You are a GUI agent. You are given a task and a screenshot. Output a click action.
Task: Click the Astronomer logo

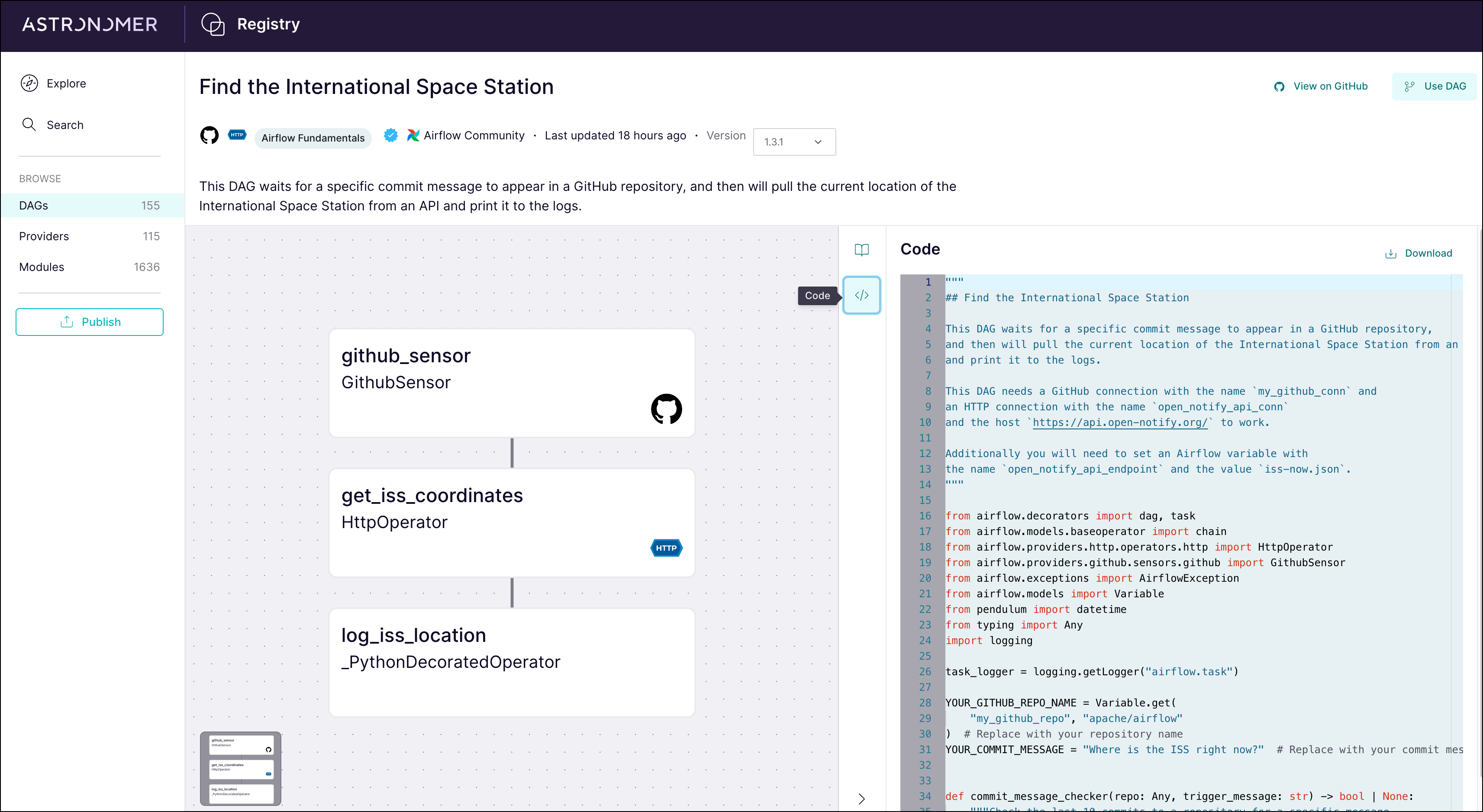(89, 24)
